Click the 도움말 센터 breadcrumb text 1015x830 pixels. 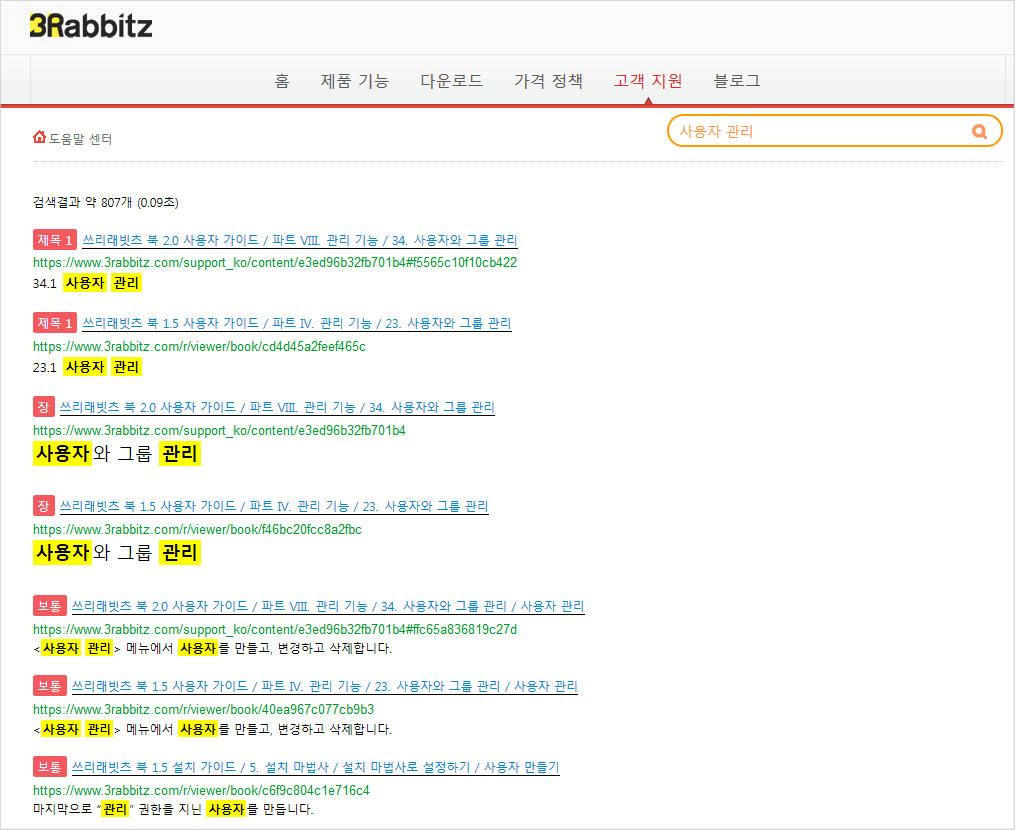80,139
